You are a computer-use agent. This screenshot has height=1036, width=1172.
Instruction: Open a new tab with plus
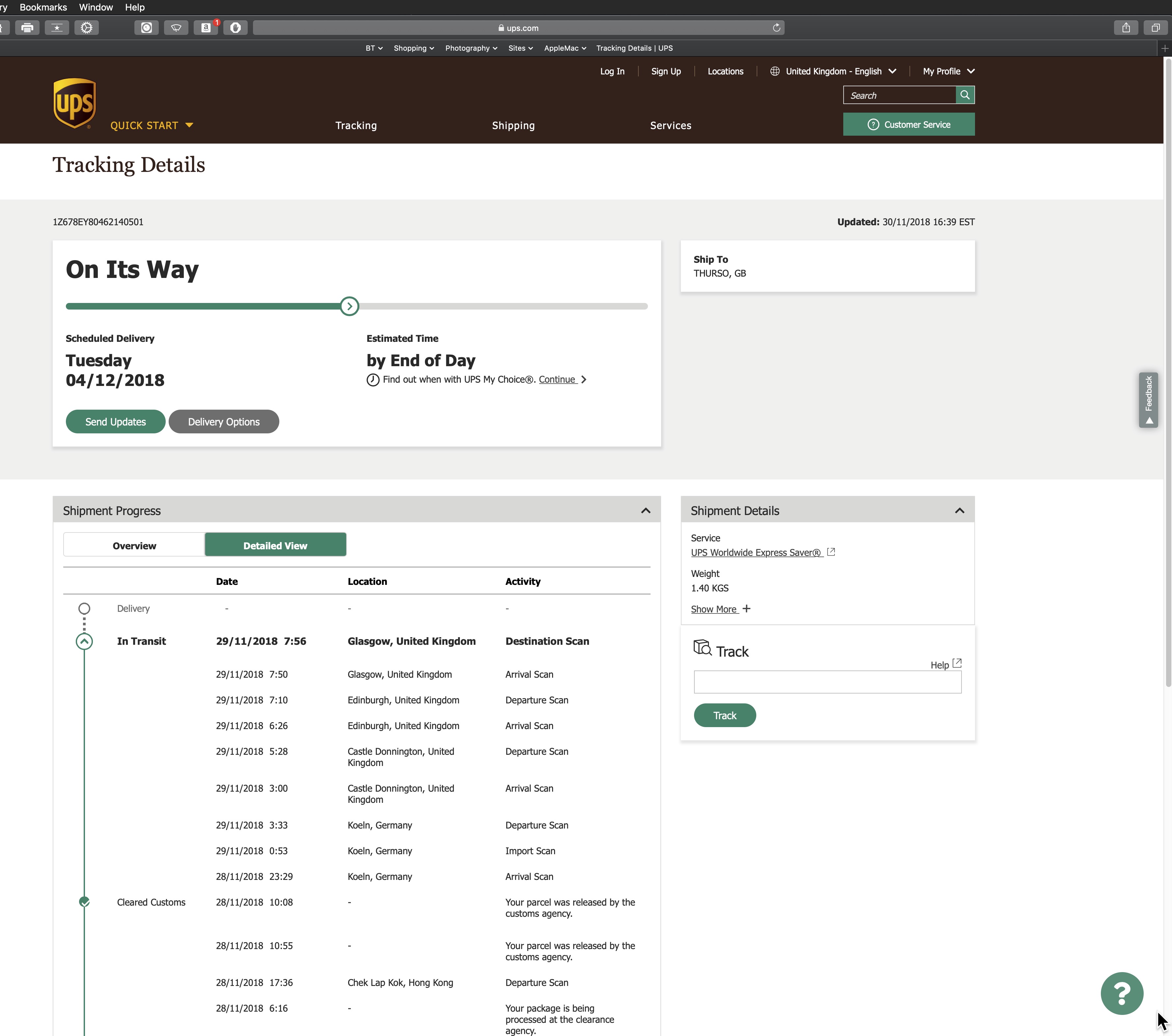[1164, 48]
